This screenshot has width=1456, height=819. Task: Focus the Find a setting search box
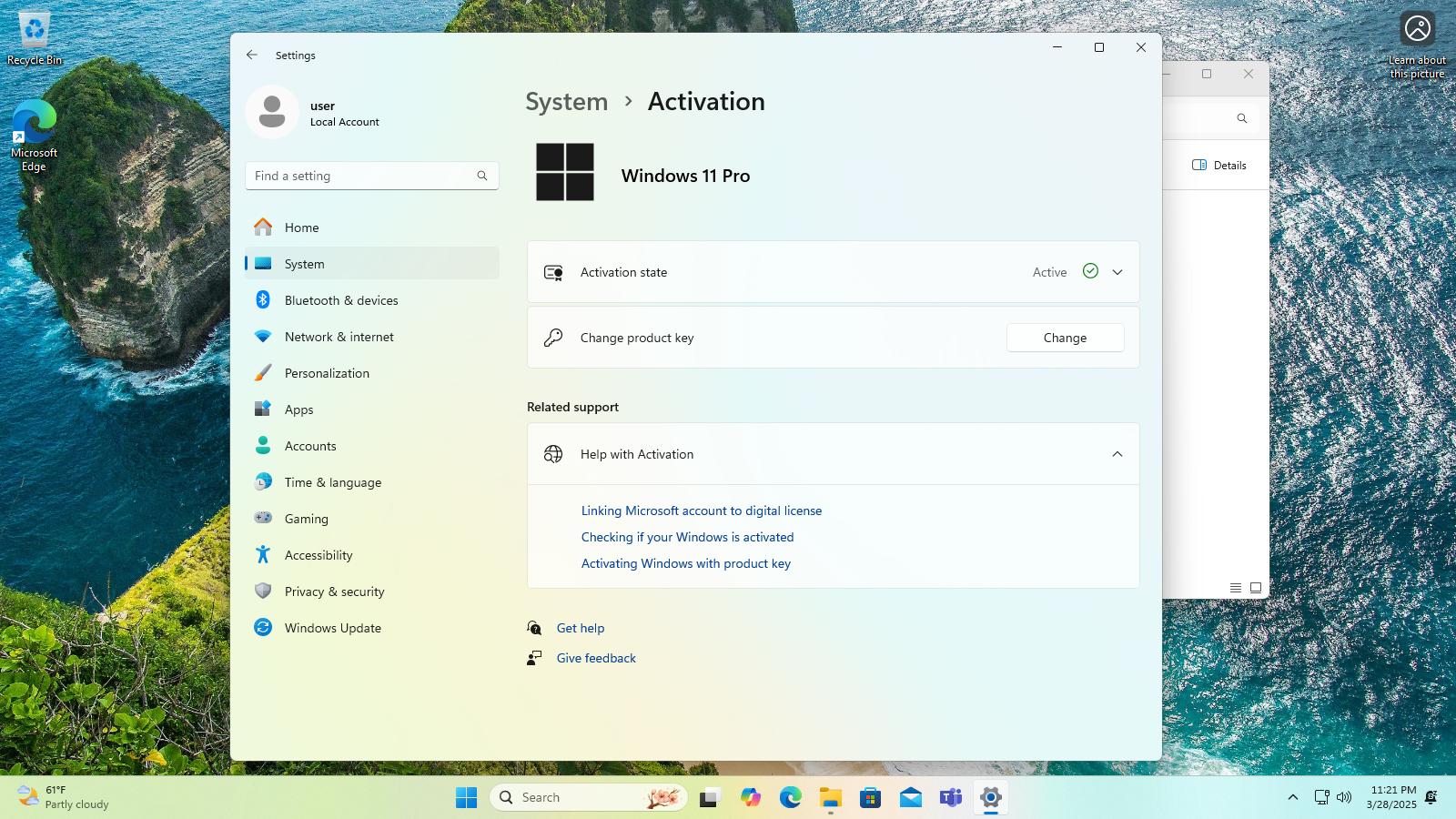(372, 176)
